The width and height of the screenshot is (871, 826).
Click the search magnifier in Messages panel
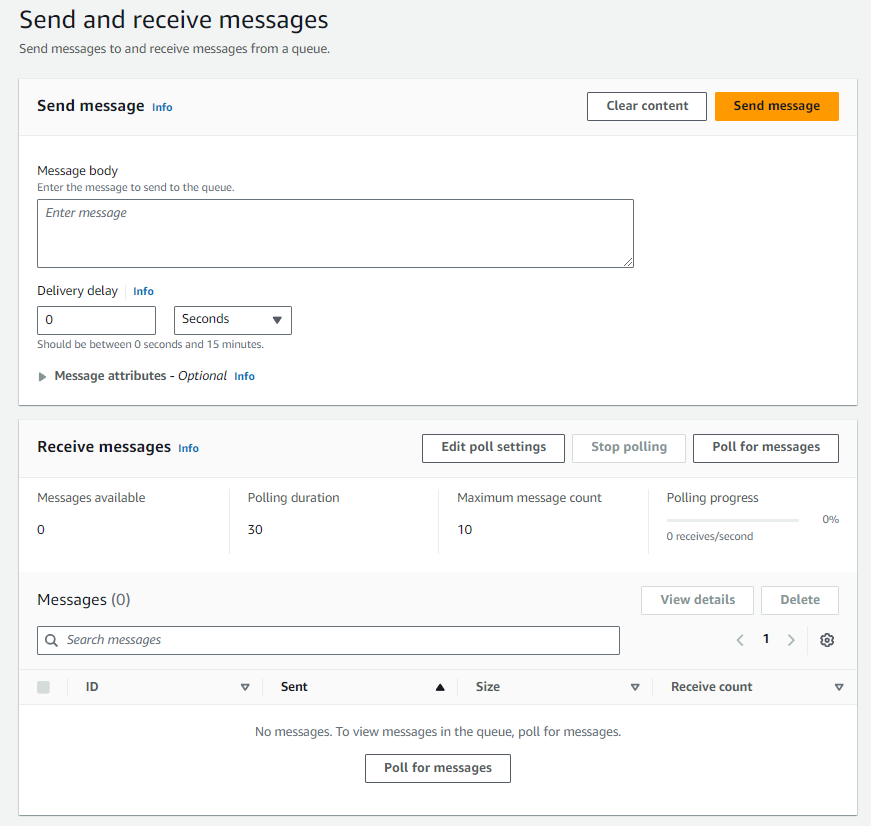coord(50,640)
